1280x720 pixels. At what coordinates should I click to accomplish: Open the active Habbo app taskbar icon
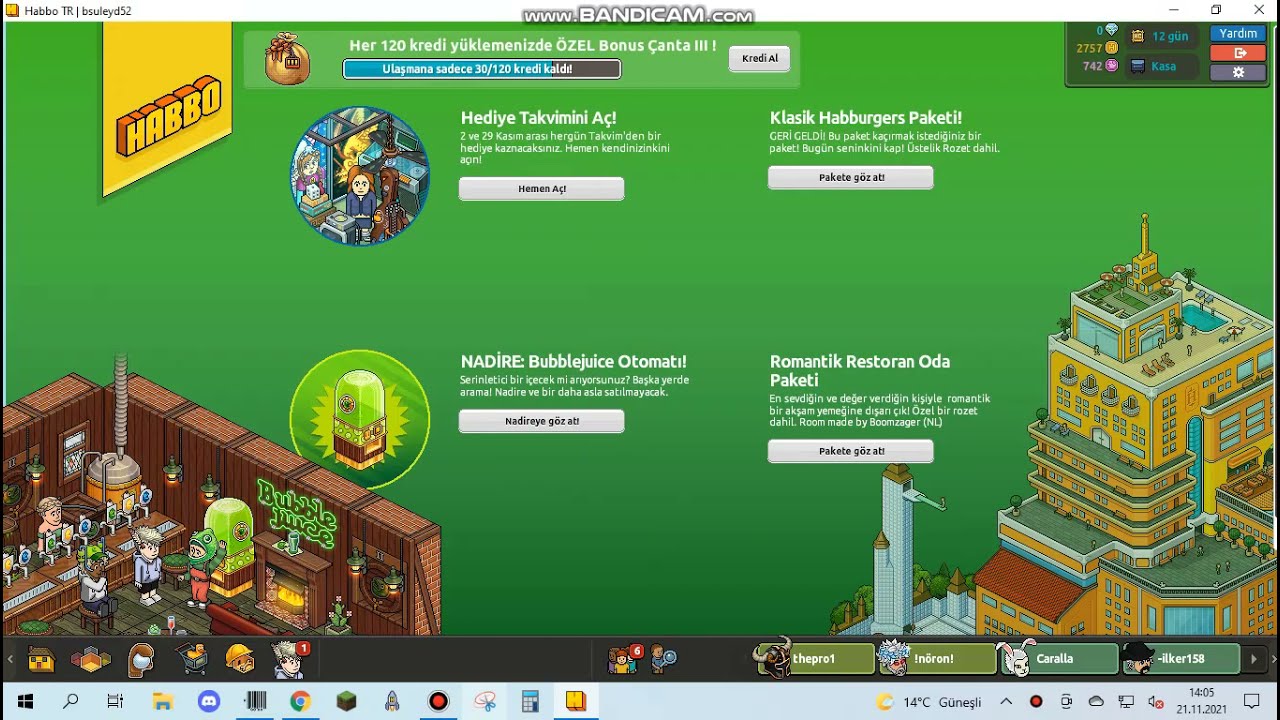[x=576, y=701]
